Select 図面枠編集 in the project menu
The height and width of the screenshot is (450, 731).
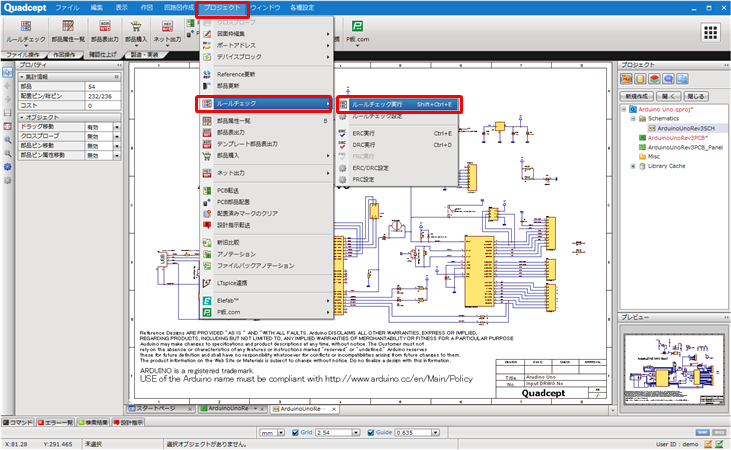(x=267, y=34)
